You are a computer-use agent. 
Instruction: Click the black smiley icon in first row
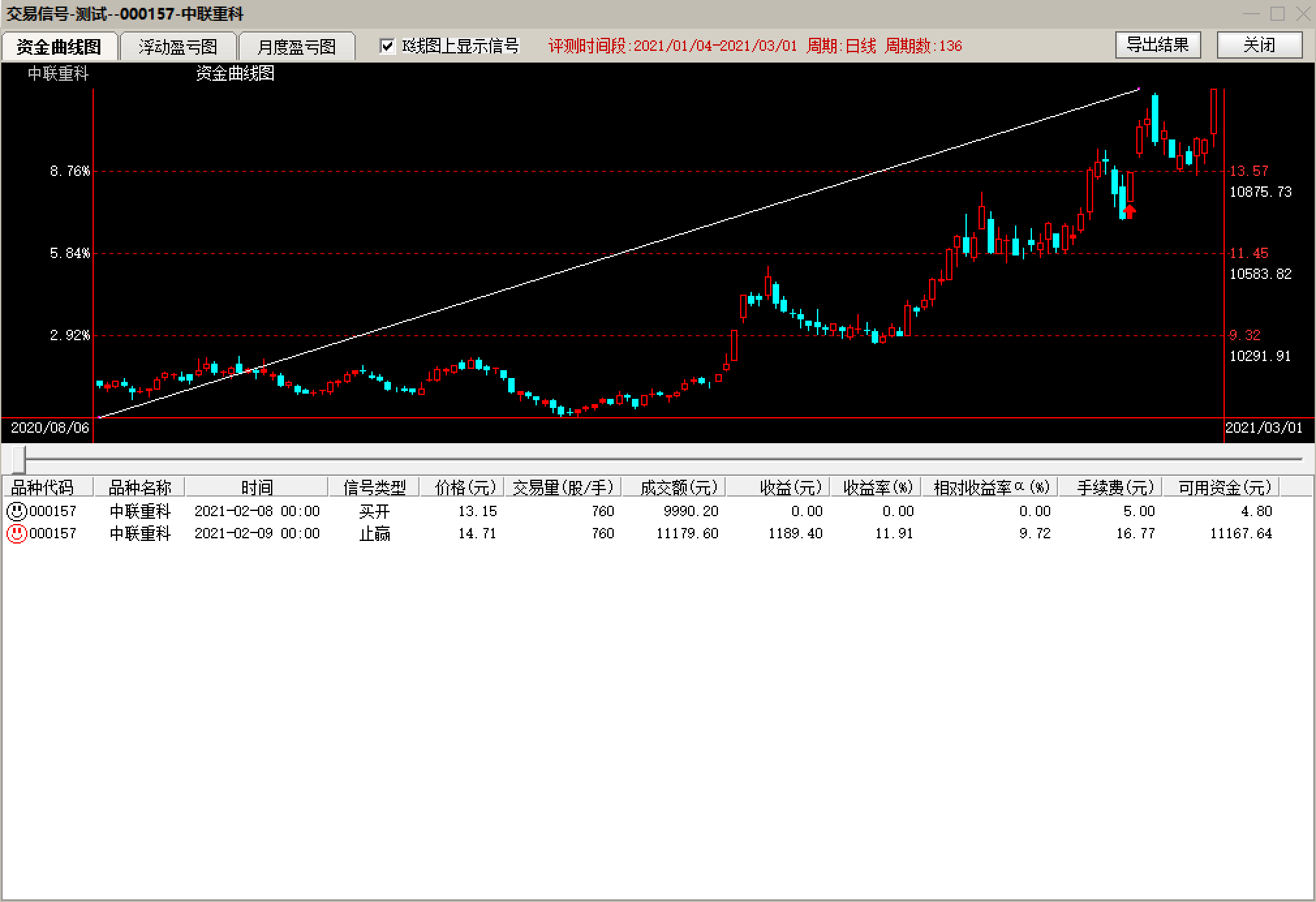click(x=16, y=511)
